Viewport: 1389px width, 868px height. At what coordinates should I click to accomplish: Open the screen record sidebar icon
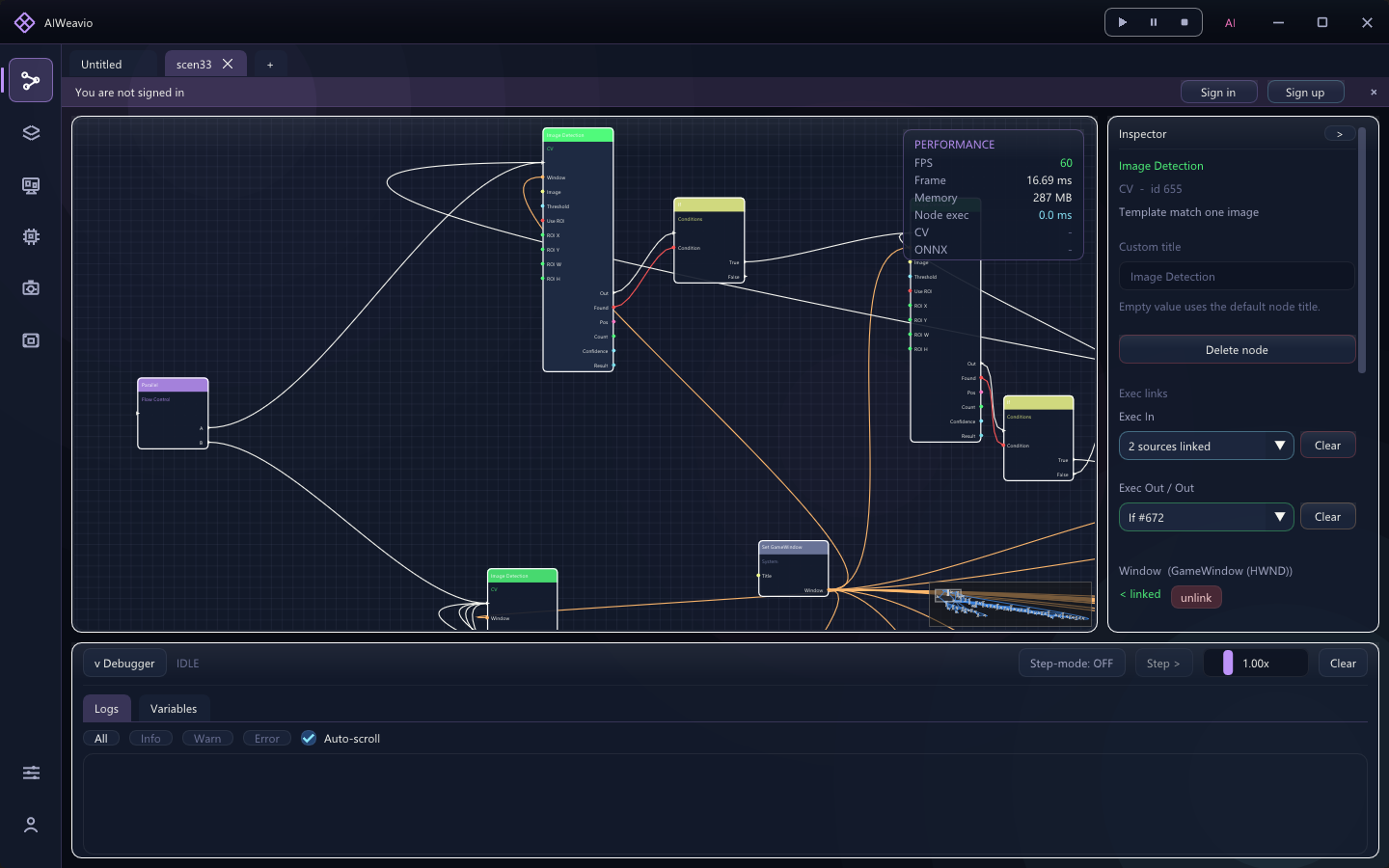[x=31, y=340]
